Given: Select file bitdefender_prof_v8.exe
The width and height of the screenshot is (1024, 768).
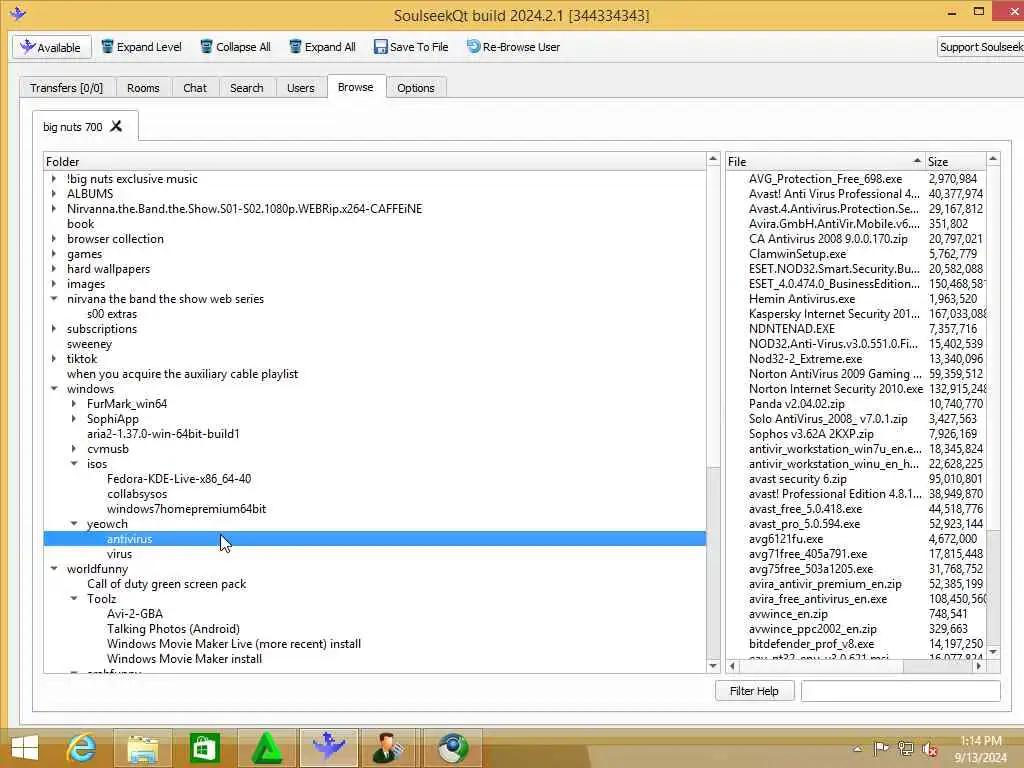Looking at the screenshot, I should 811,644.
